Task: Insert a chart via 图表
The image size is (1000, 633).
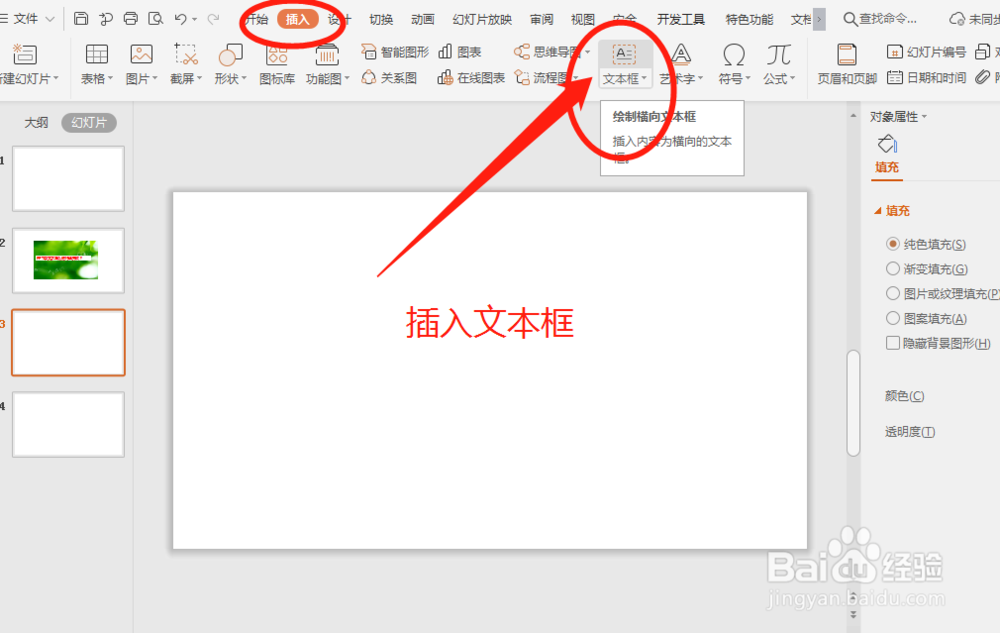Action: tap(460, 52)
